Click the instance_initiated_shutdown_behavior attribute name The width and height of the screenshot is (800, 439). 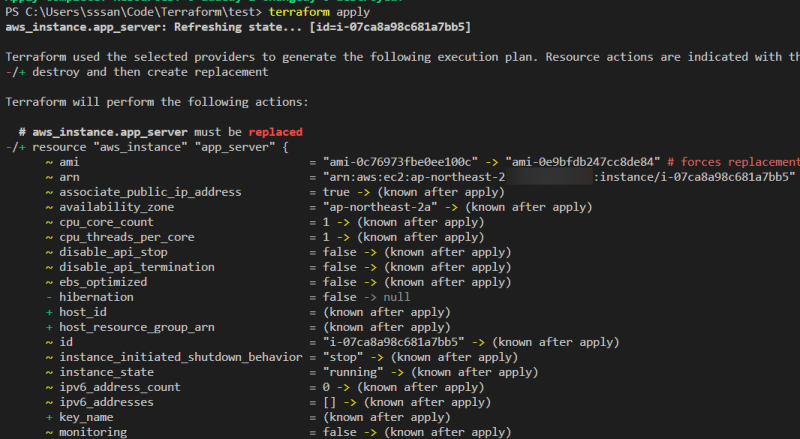point(180,357)
